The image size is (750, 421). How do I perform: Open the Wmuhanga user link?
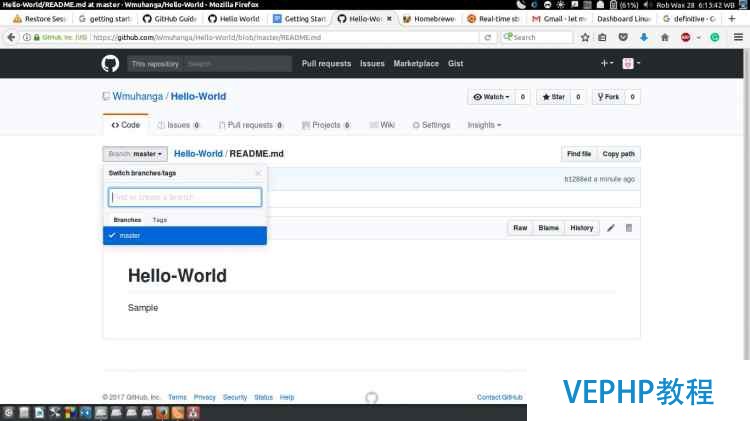138,96
